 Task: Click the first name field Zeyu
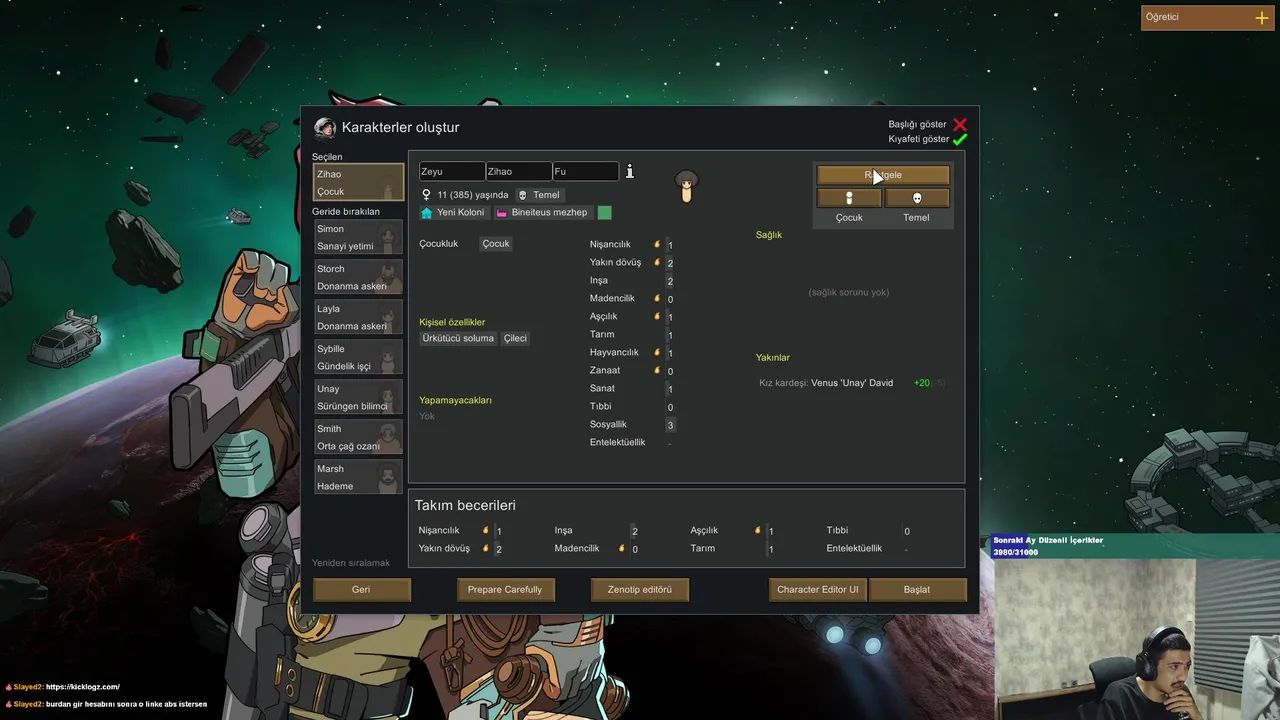[452, 171]
